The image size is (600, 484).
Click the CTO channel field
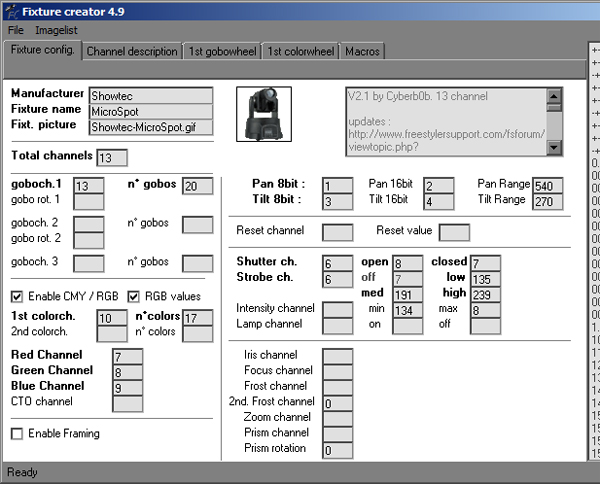click(x=127, y=404)
